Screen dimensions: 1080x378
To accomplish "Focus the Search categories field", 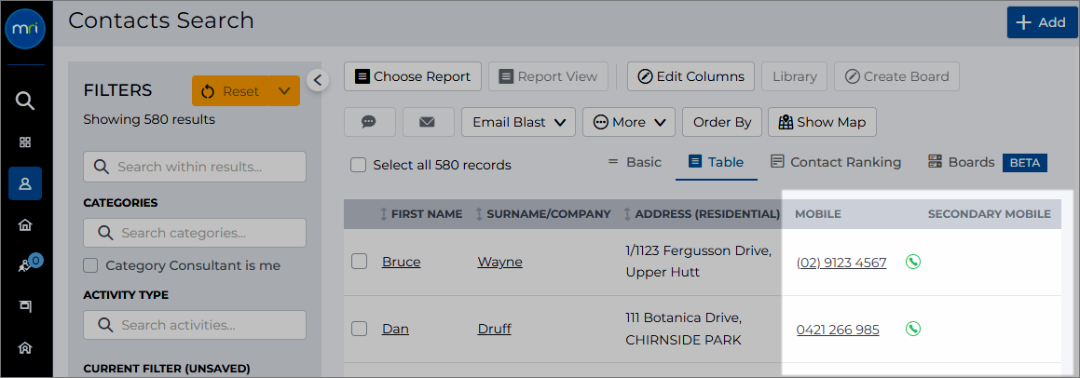I will [x=195, y=233].
